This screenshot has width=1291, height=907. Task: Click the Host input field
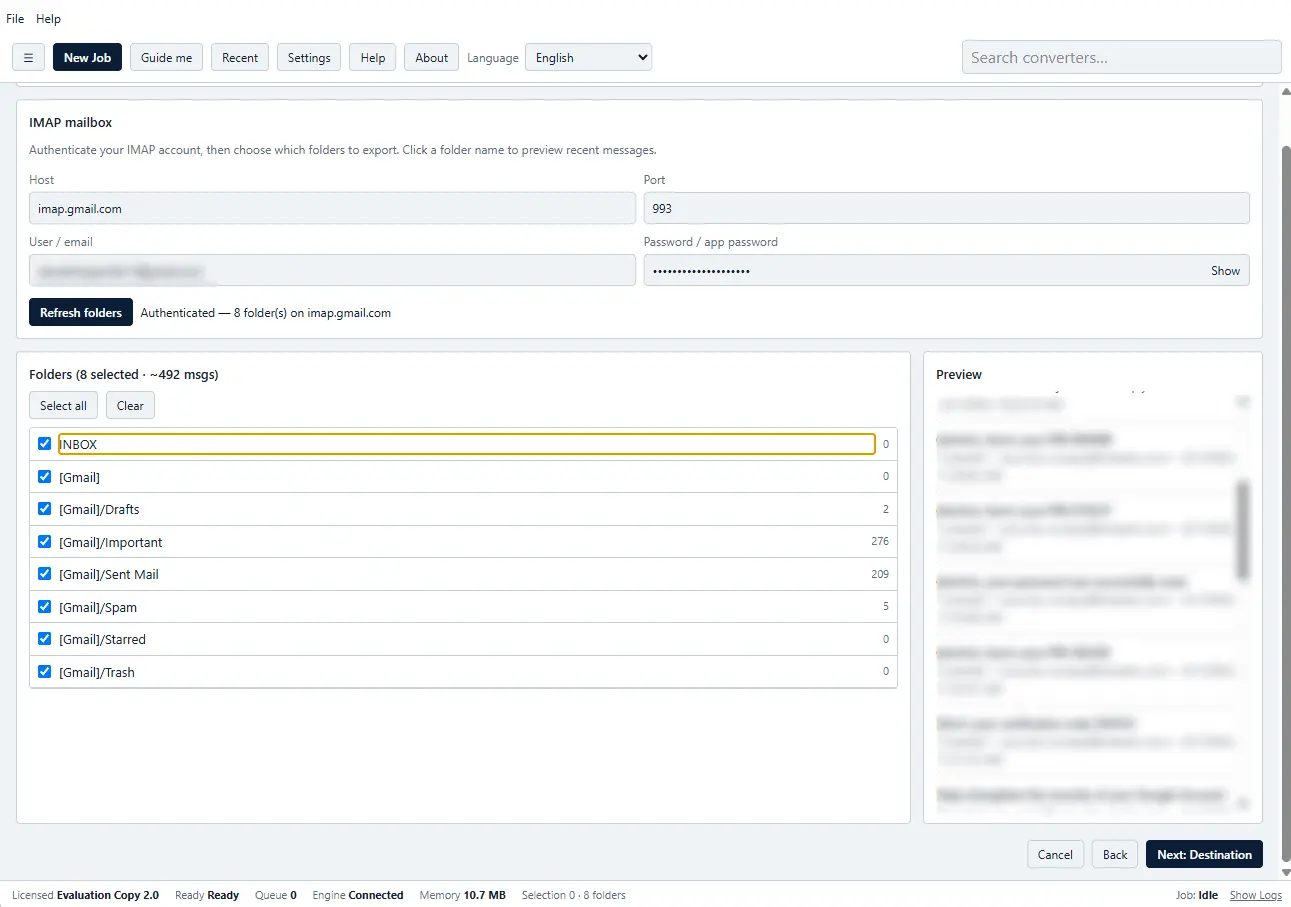332,208
